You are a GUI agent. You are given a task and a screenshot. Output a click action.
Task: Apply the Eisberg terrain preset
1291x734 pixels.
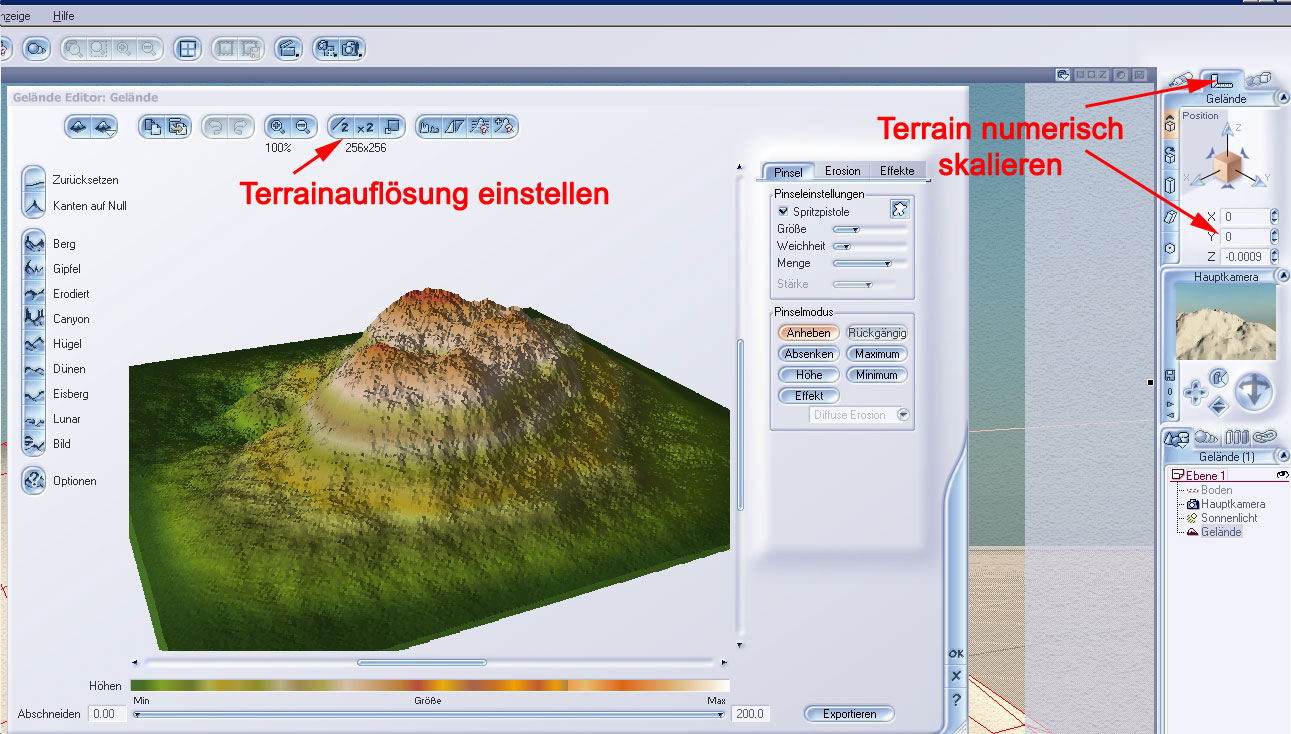pyautogui.click(x=35, y=394)
